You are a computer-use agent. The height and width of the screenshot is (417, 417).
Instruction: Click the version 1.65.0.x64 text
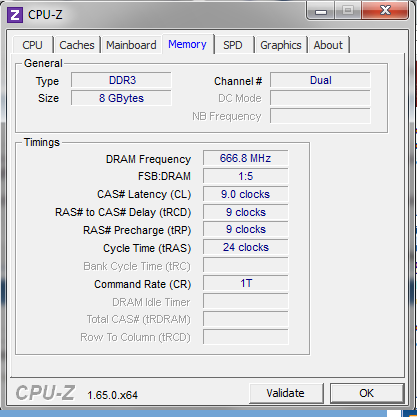(x=112, y=395)
